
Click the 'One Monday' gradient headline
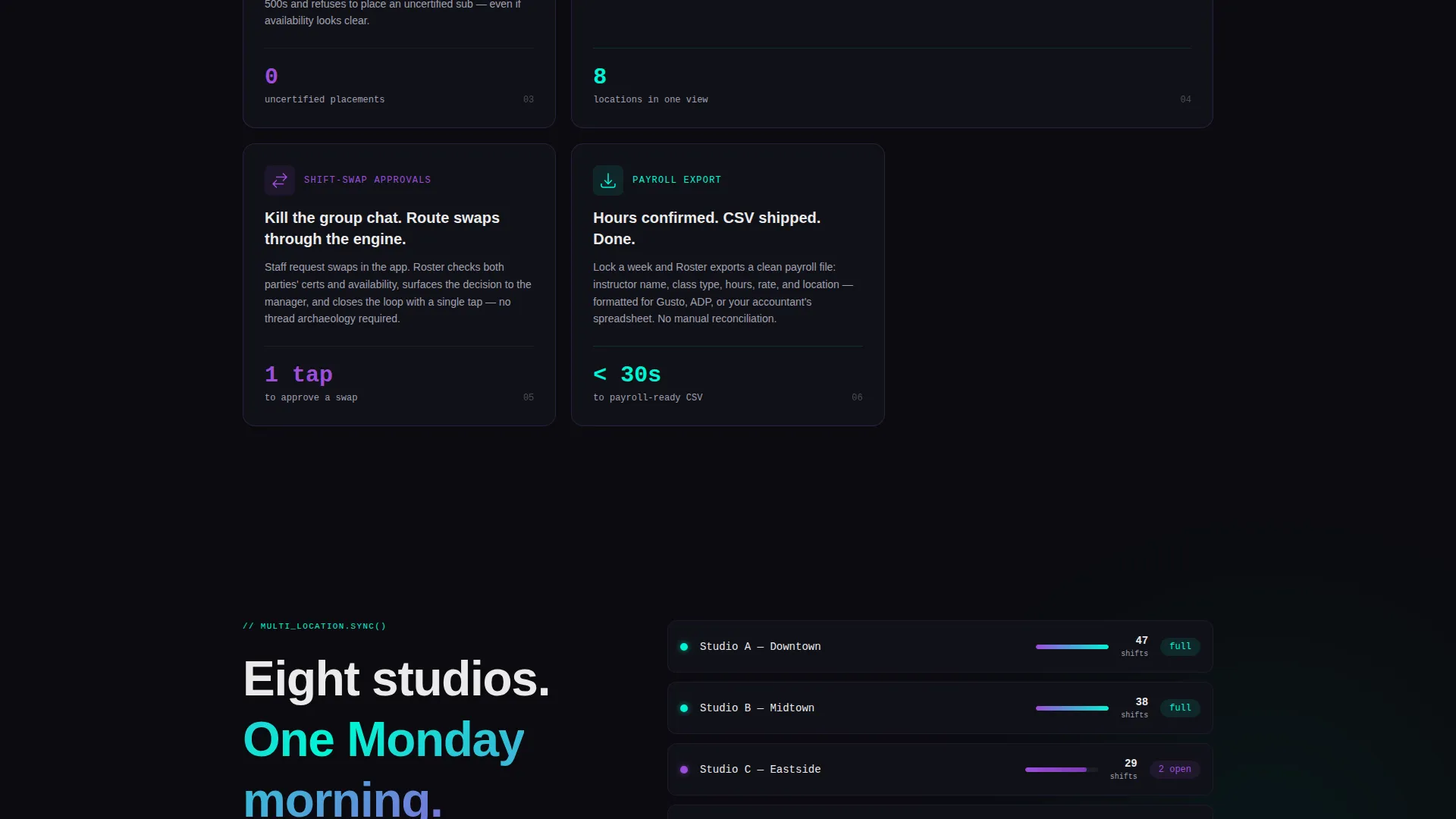click(383, 739)
